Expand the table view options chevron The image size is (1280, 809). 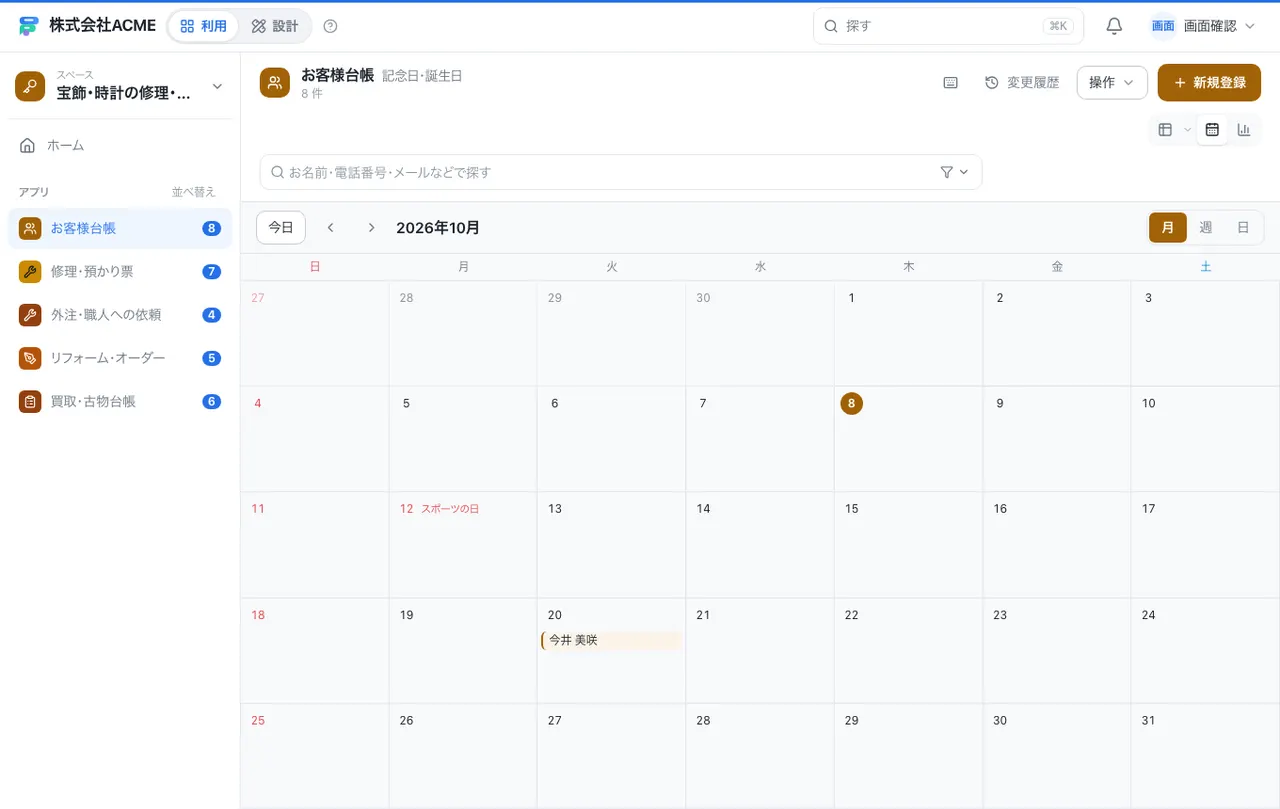pos(1188,129)
